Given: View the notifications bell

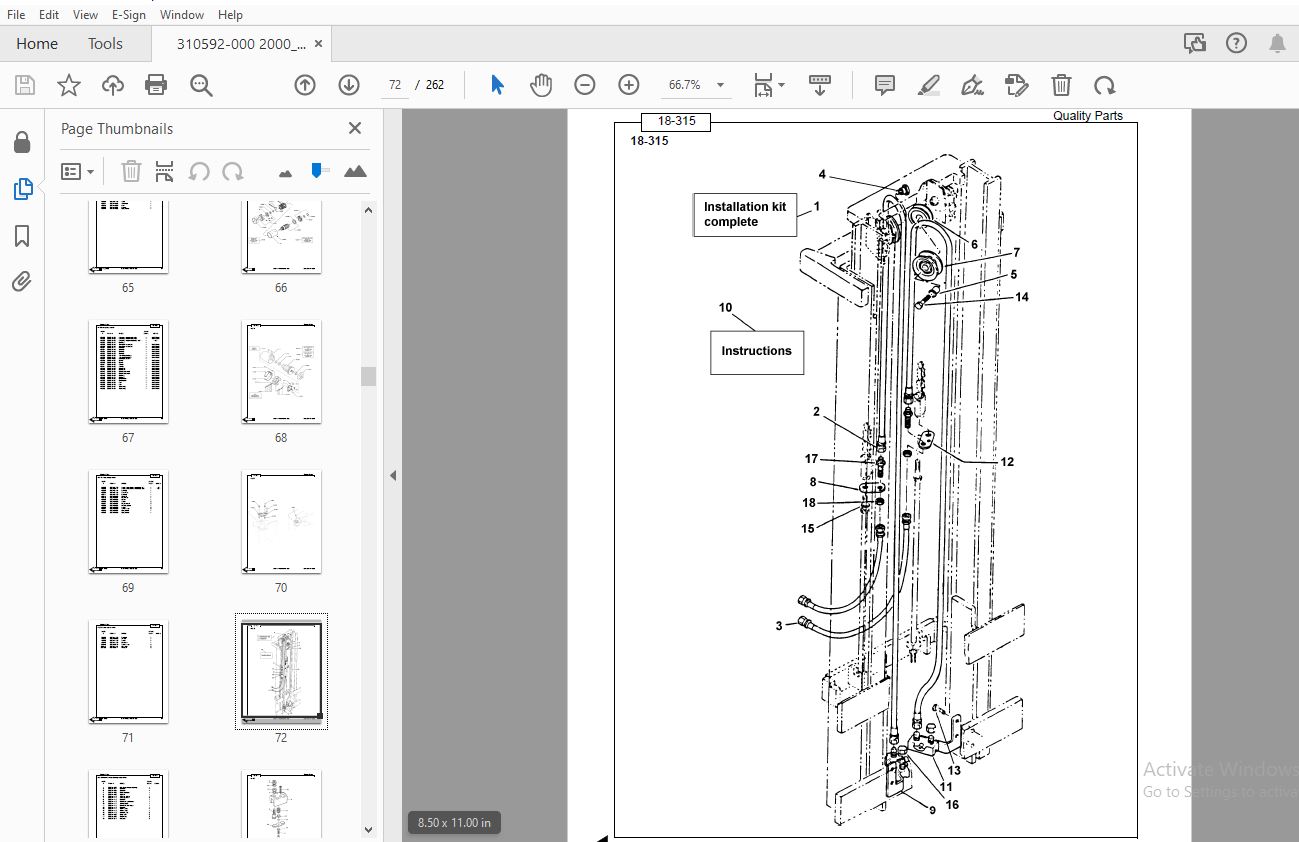Looking at the screenshot, I should pyautogui.click(x=1277, y=43).
